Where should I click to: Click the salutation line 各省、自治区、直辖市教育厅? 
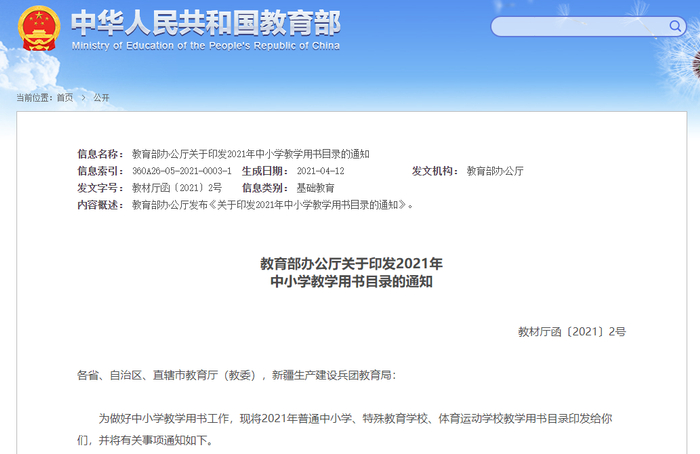[x=237, y=375]
